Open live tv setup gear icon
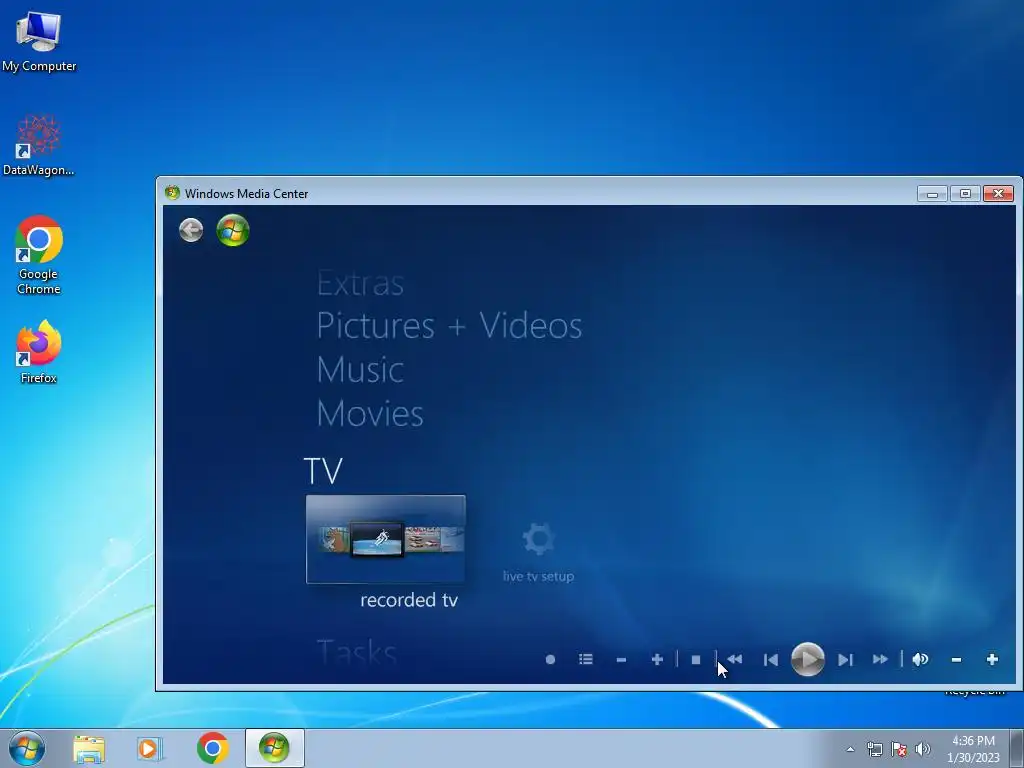Image resolution: width=1024 pixels, height=768 pixels. pos(538,539)
